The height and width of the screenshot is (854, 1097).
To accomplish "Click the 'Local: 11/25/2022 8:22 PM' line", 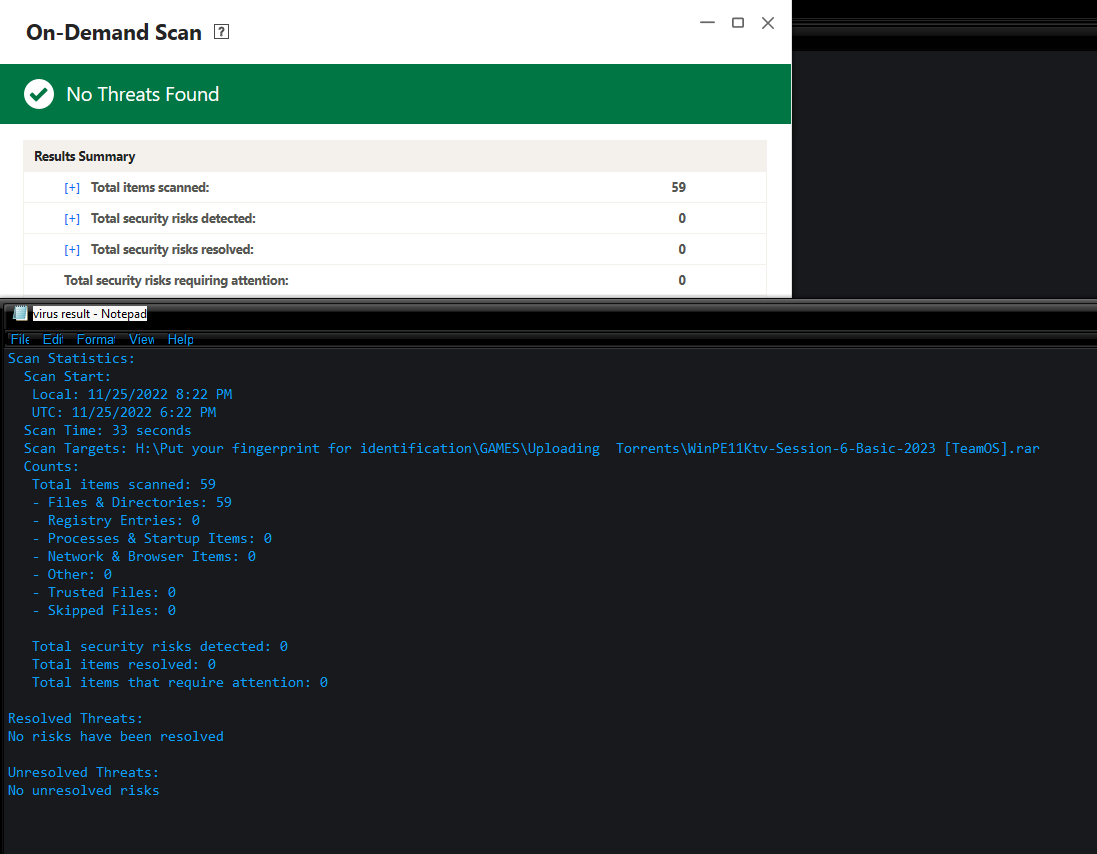I will [132, 394].
